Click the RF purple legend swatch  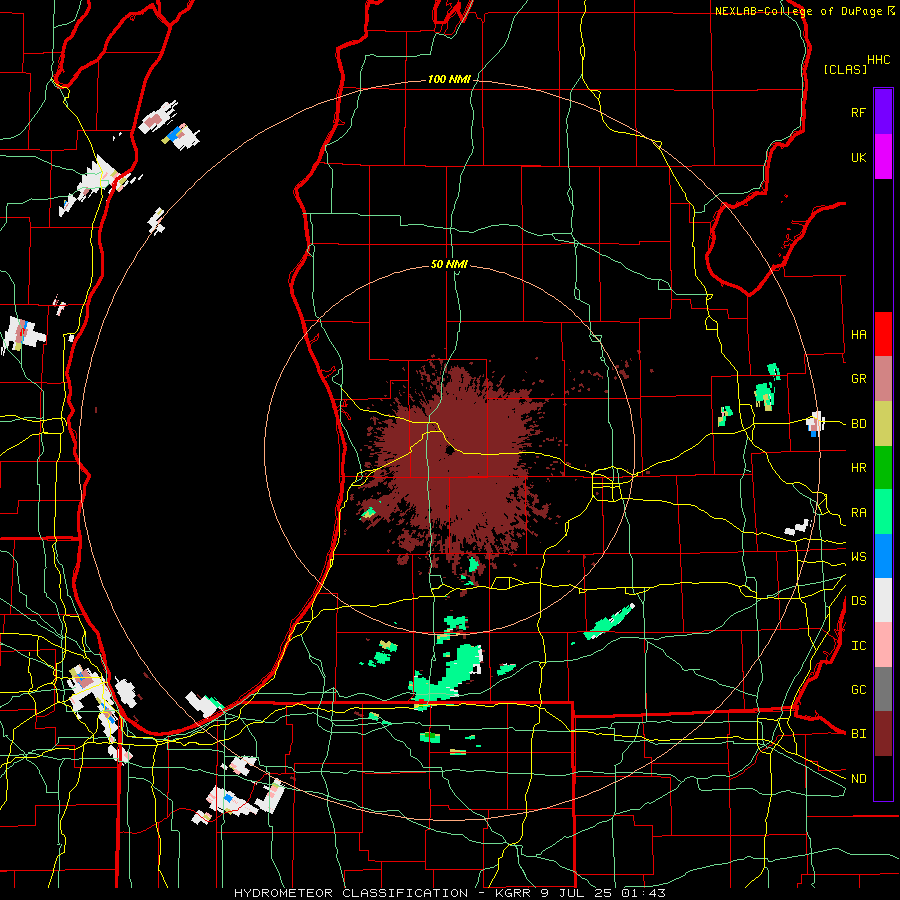[x=883, y=111]
